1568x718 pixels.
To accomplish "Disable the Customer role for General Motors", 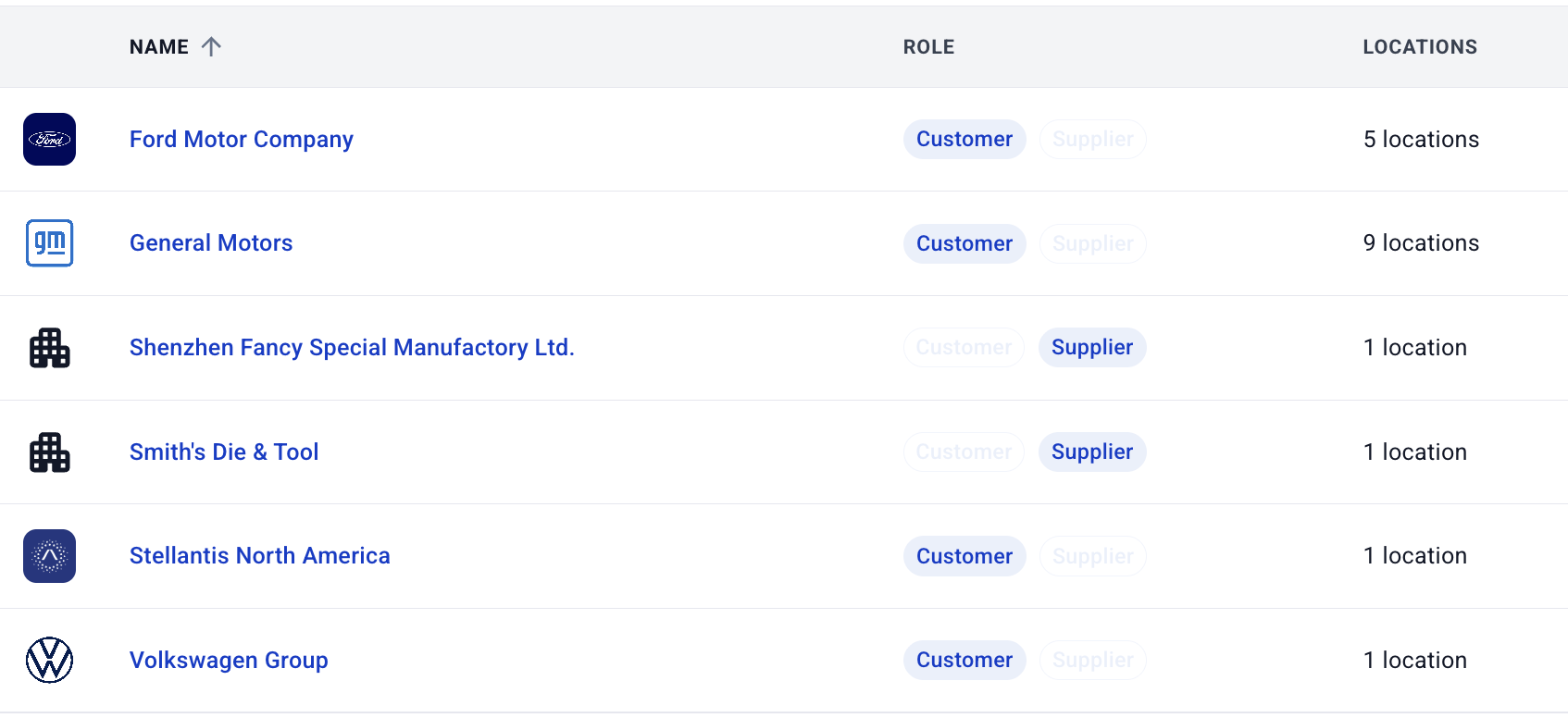I will [x=964, y=242].
